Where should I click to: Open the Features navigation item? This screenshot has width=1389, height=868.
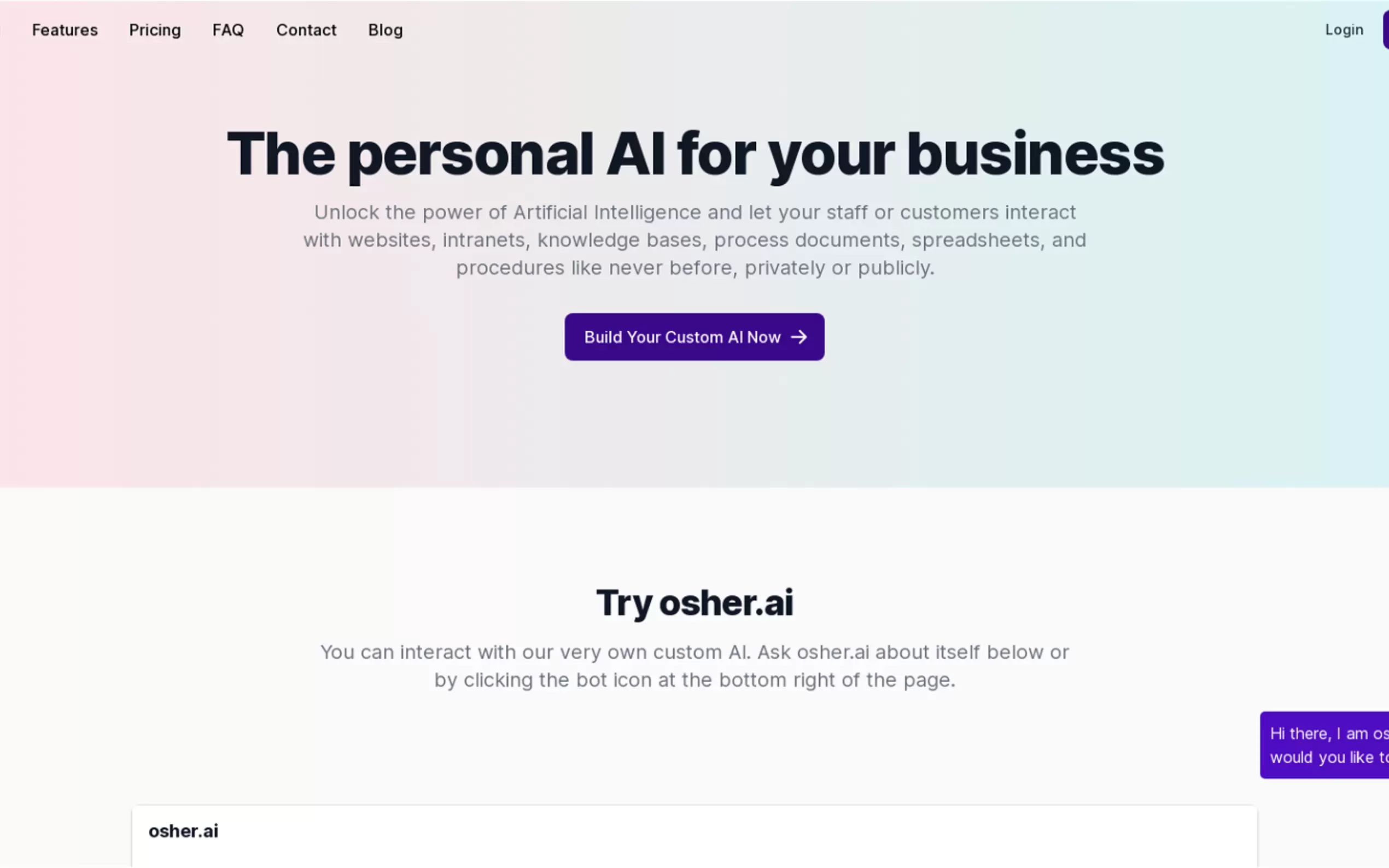[x=65, y=30]
